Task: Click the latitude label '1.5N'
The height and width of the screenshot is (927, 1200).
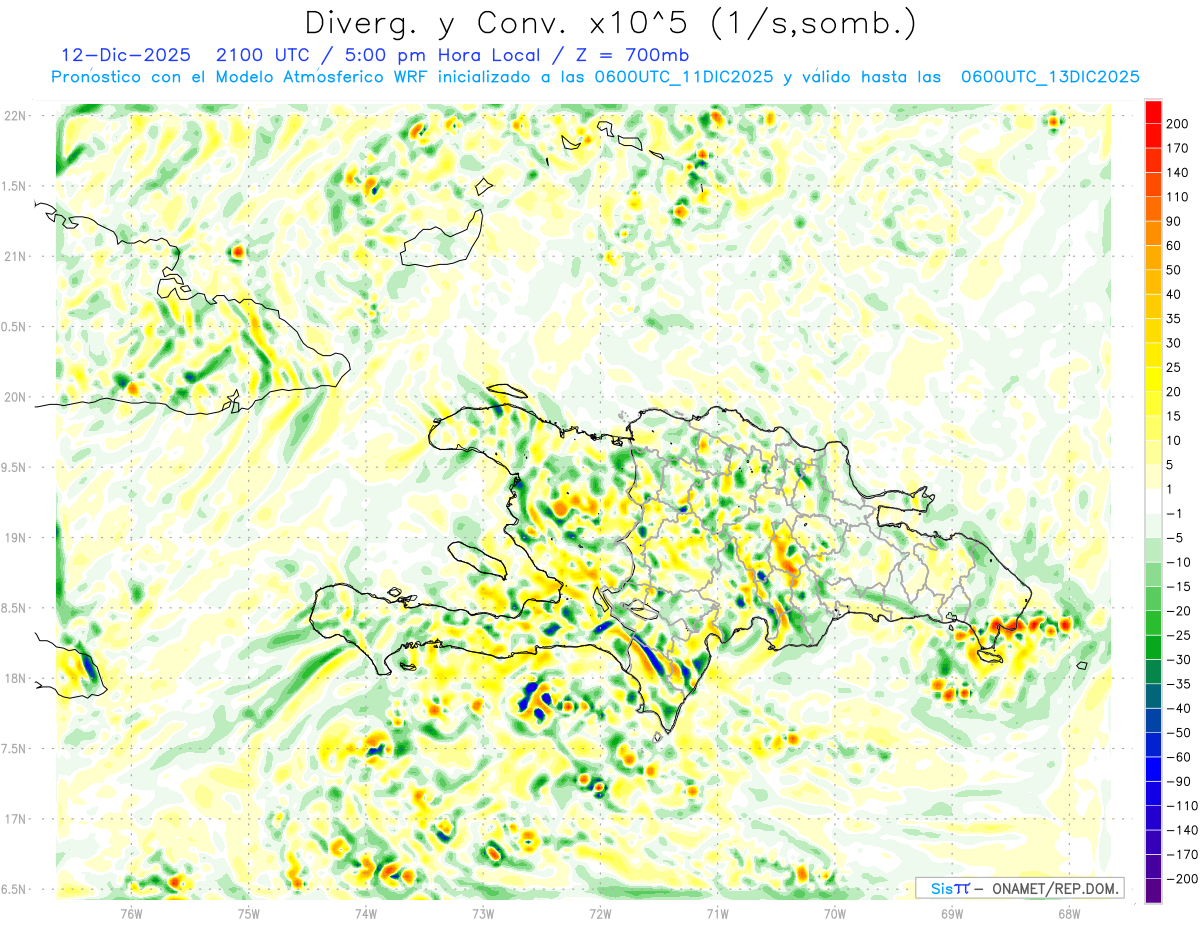Action: (x=15, y=186)
